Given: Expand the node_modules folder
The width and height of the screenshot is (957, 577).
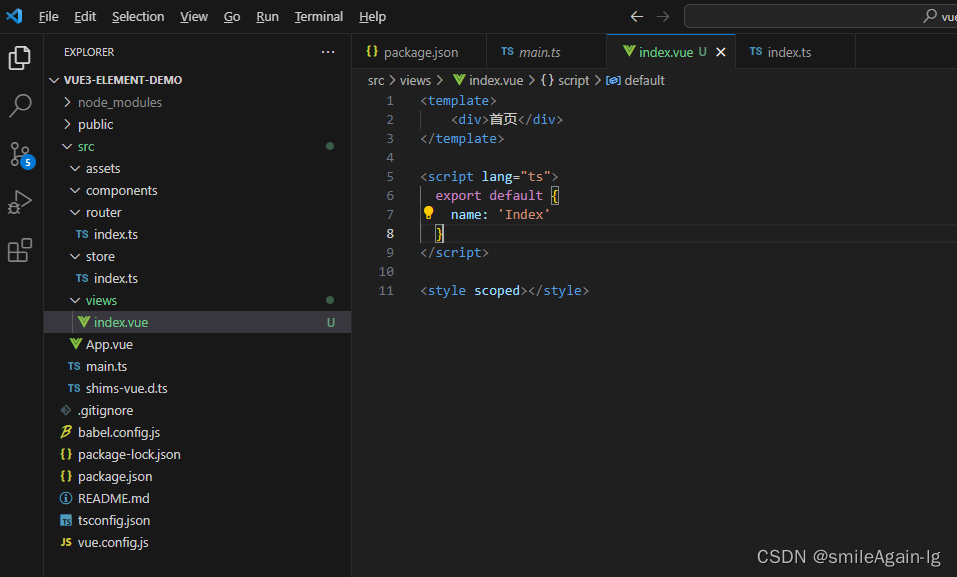Looking at the screenshot, I should [x=68, y=102].
